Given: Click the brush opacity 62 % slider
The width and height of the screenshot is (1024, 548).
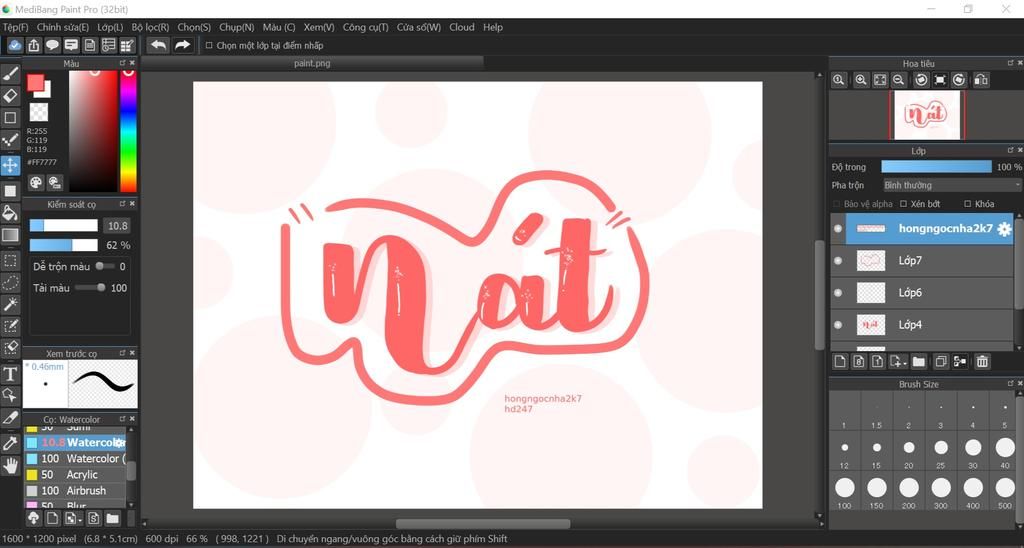Looking at the screenshot, I should [x=63, y=245].
